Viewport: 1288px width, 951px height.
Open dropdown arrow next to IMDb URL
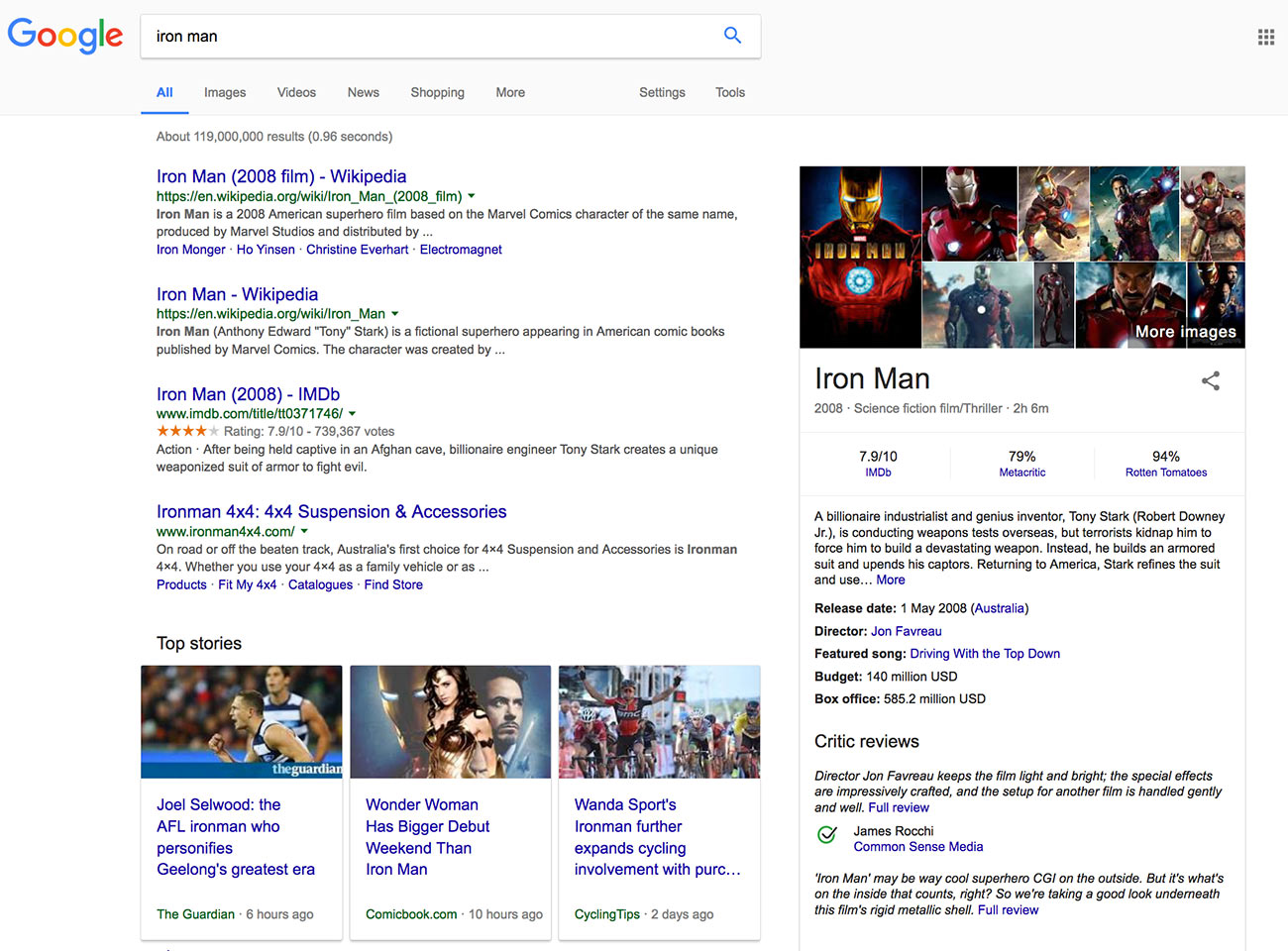click(353, 414)
